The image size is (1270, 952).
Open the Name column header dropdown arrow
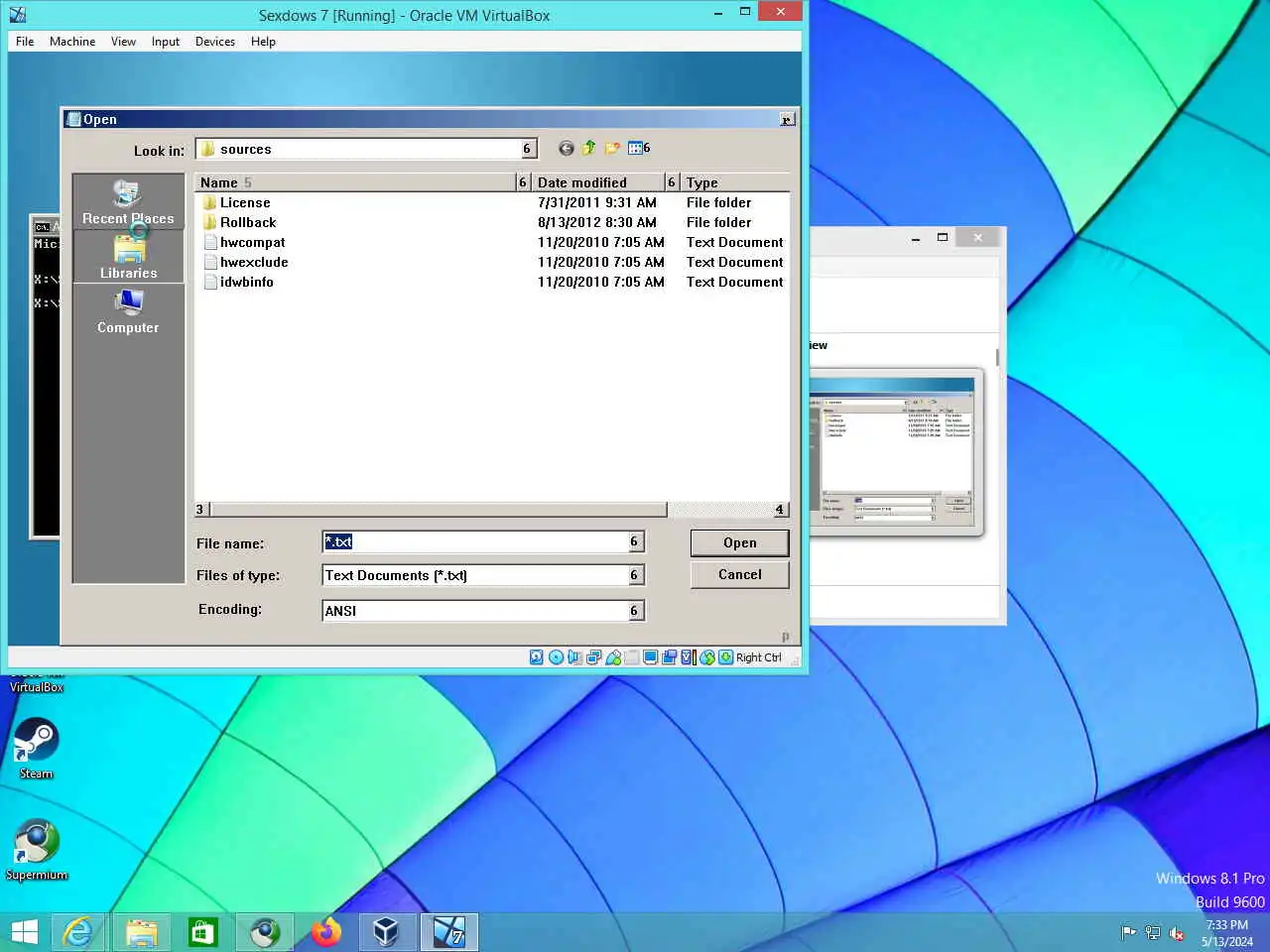pyautogui.click(x=523, y=182)
